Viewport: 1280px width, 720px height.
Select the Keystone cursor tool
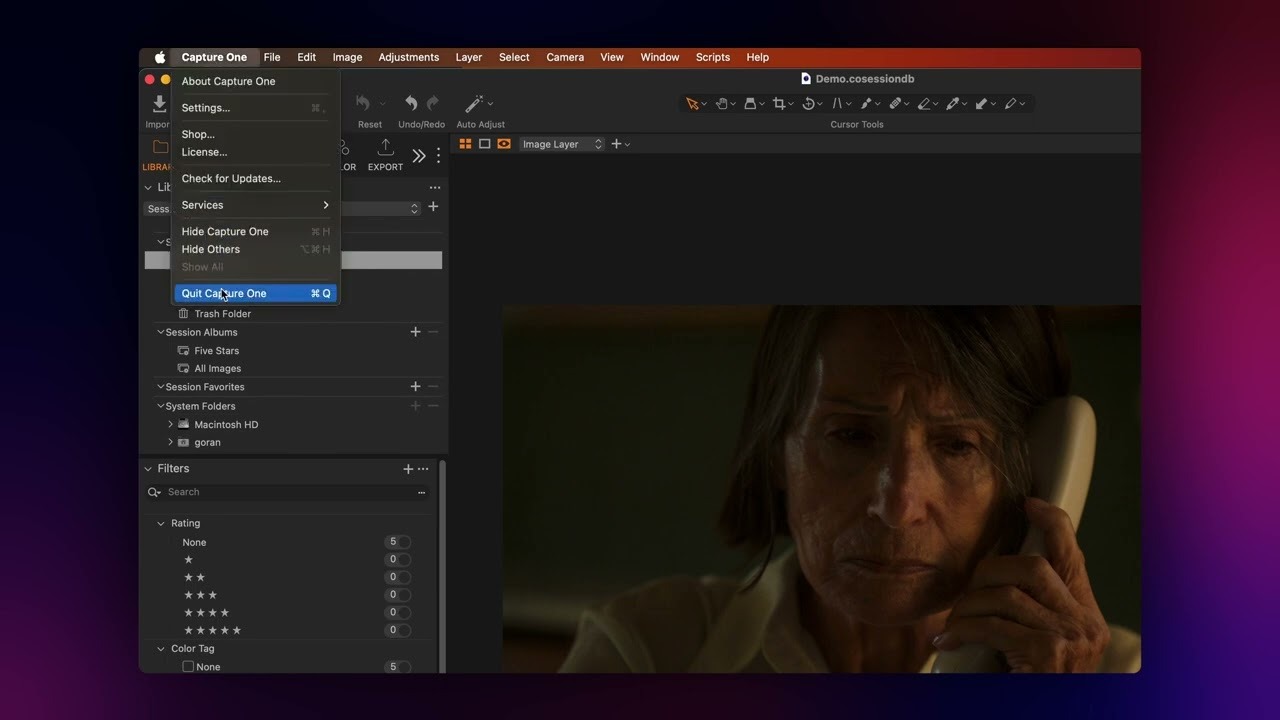point(837,103)
